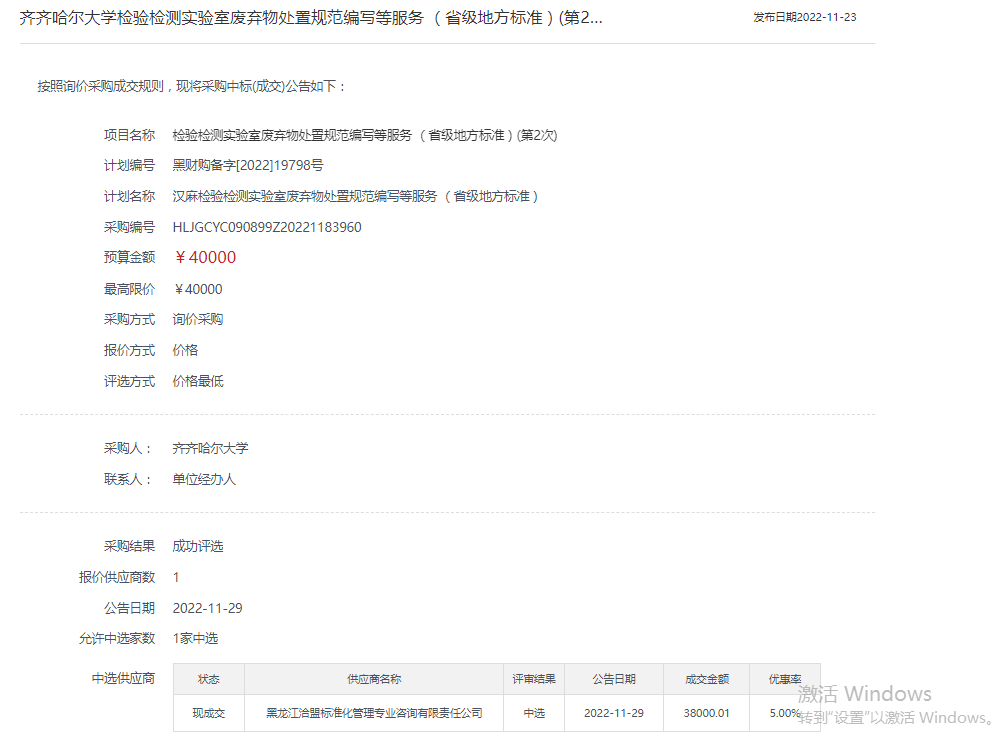Click procurement number HLJGCYC090899Z20221183960
The width and height of the screenshot is (999, 741).
[267, 227]
